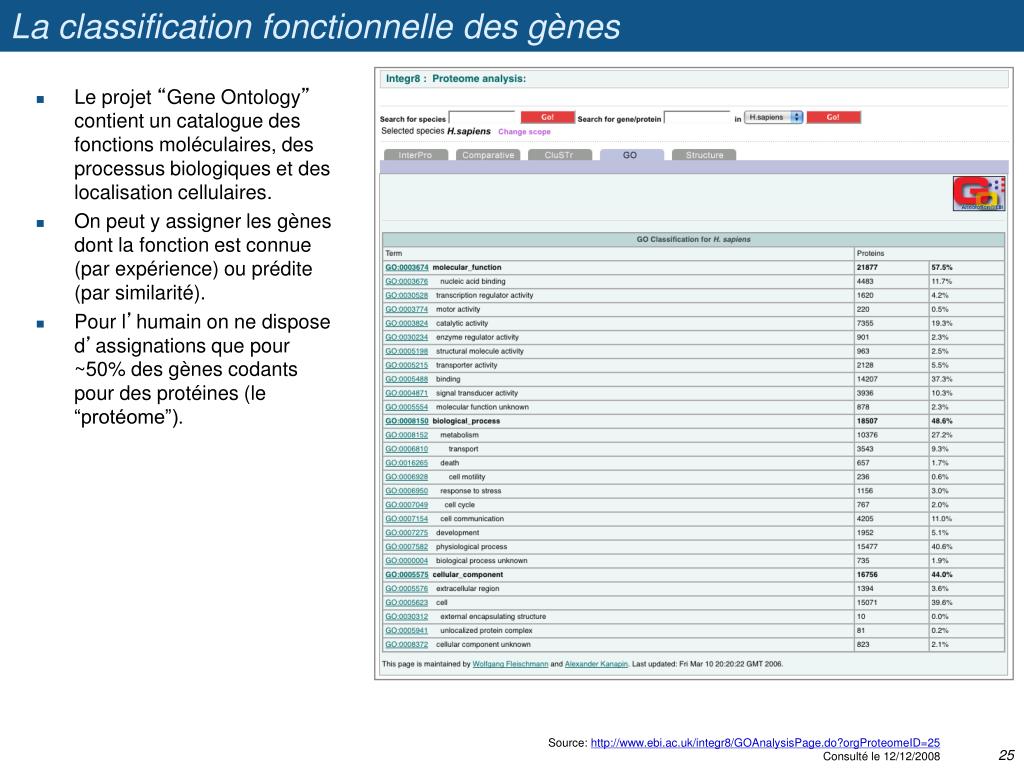Click the Search for species input field
The image size is (1024, 768).
point(483,118)
